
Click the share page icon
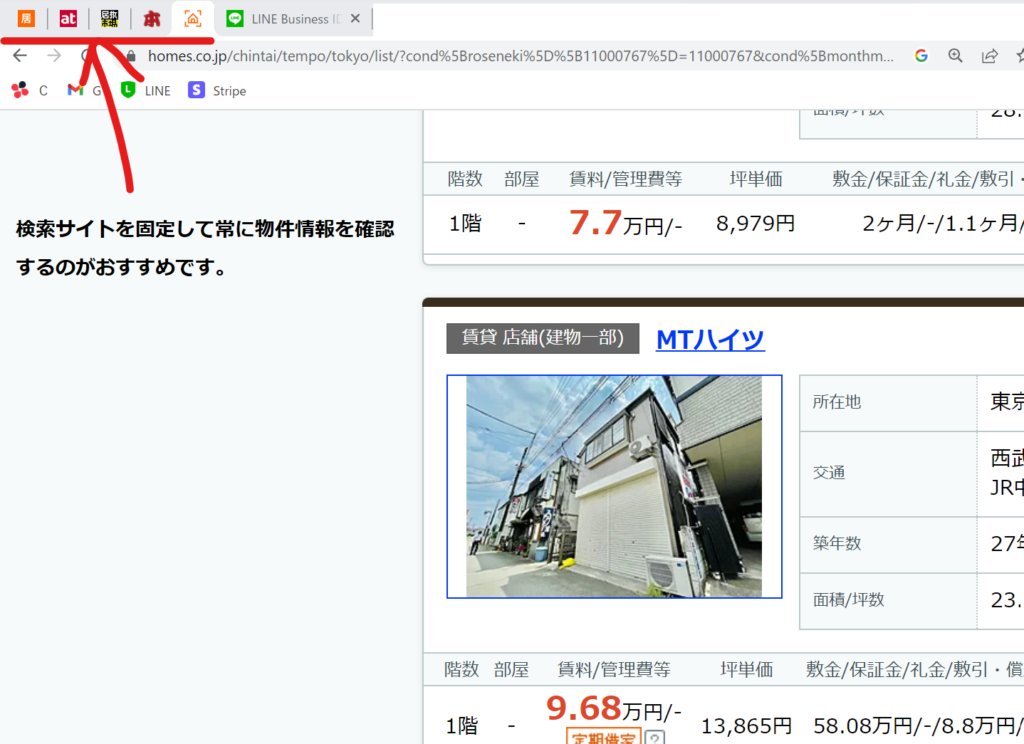tap(989, 56)
